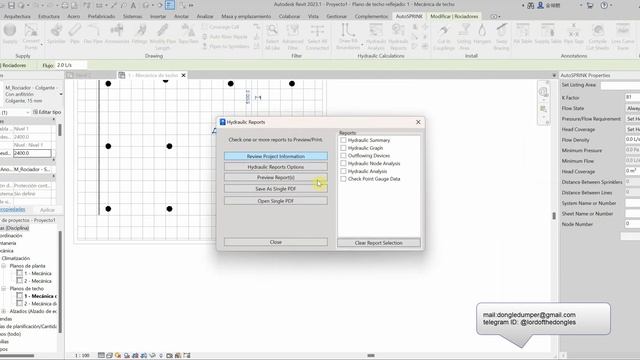Run the Hydraulic Analysis tool
The height and width of the screenshot is (360, 640).
(x=376, y=37)
